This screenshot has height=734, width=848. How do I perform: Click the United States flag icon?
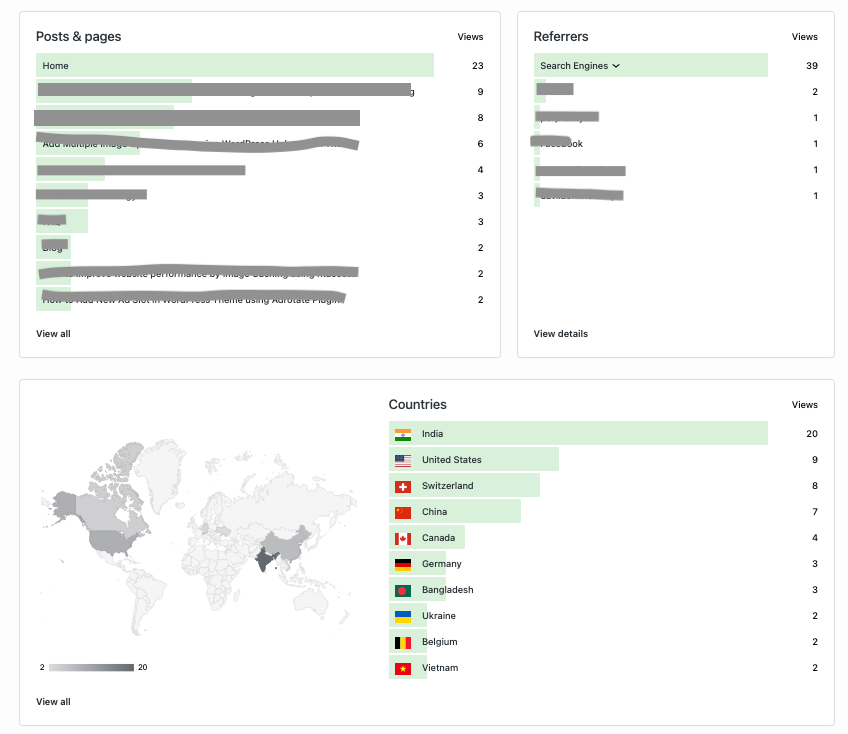[403, 460]
